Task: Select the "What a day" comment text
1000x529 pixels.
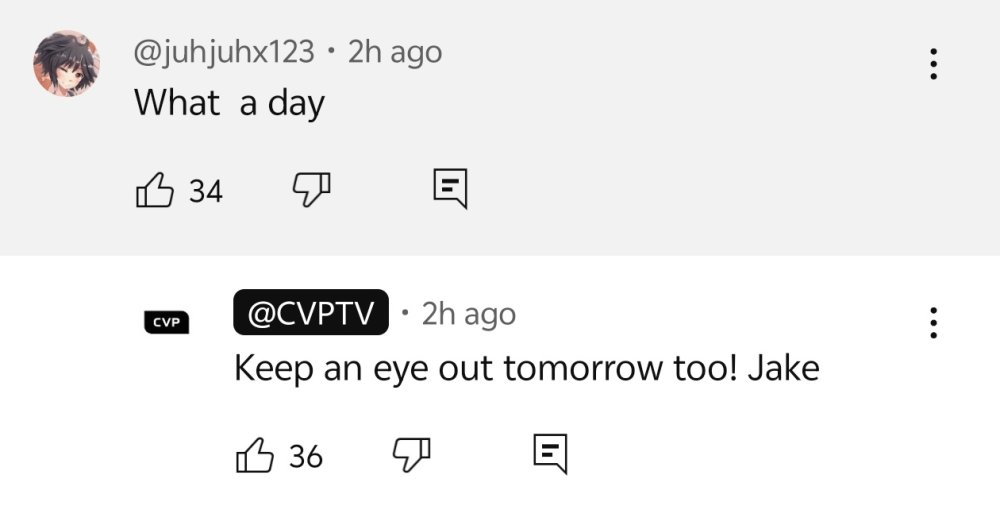Action: click(229, 102)
